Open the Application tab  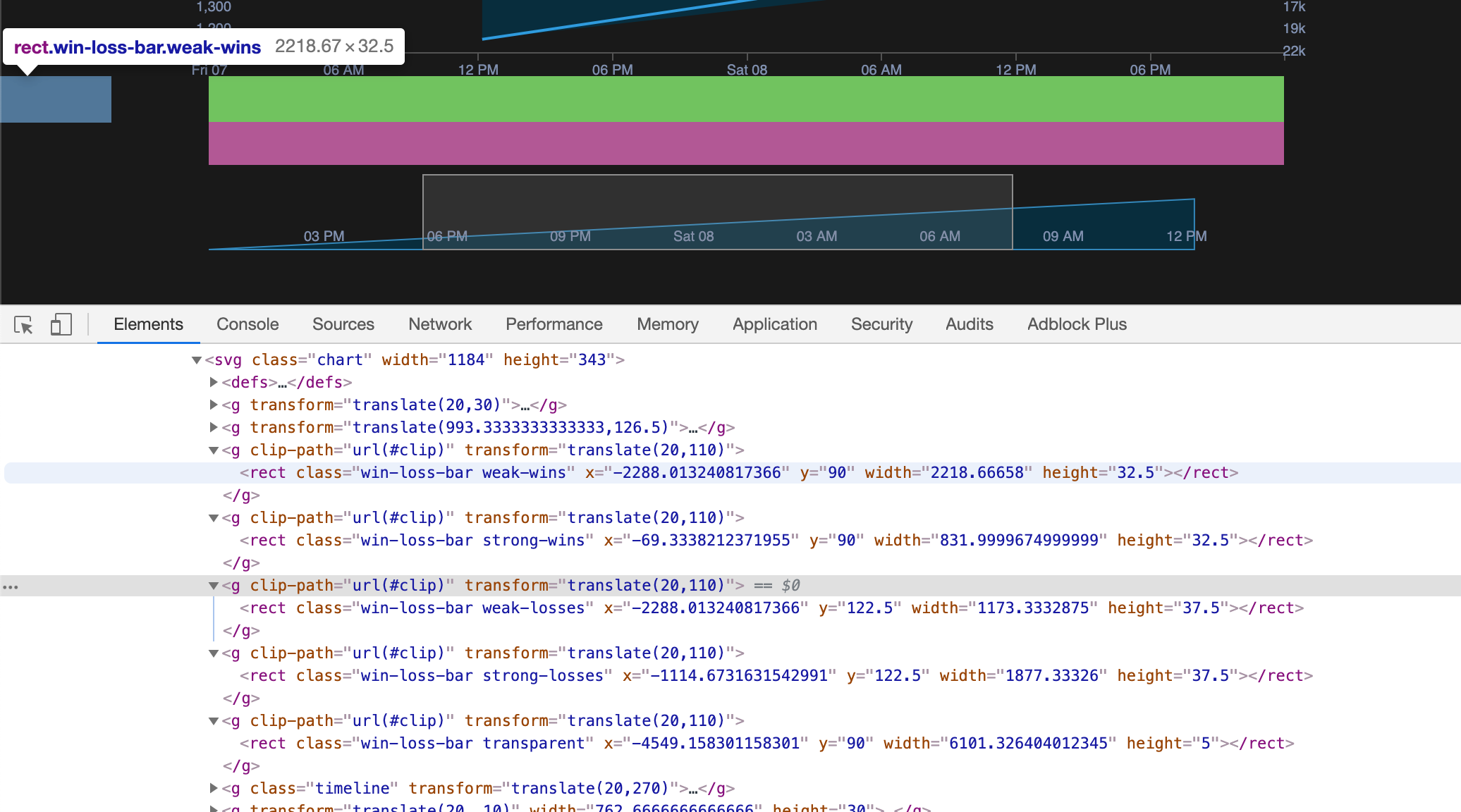[x=775, y=324]
